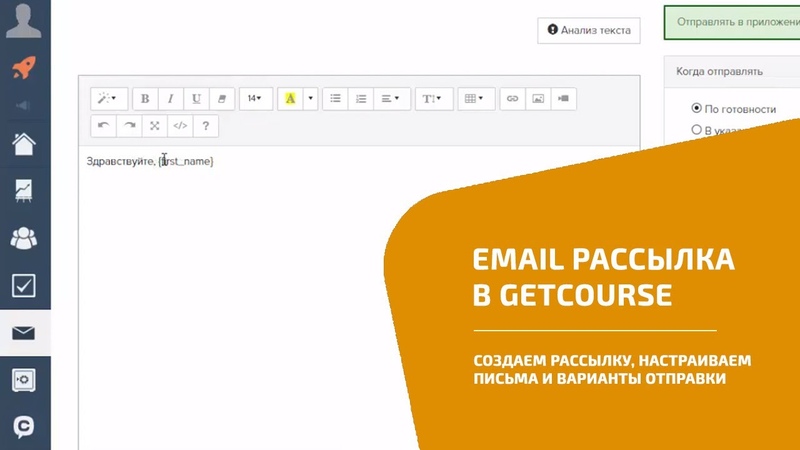Click the insert picture icon
The height and width of the screenshot is (450, 800).
coord(538,98)
